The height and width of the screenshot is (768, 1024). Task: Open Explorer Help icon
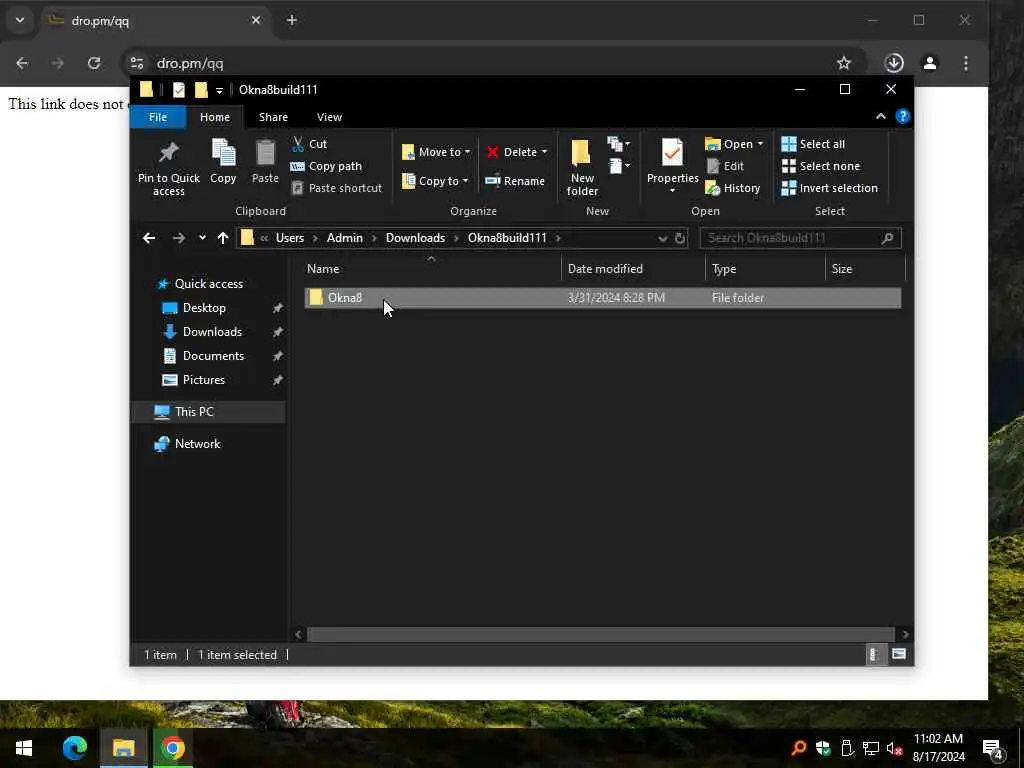click(903, 116)
